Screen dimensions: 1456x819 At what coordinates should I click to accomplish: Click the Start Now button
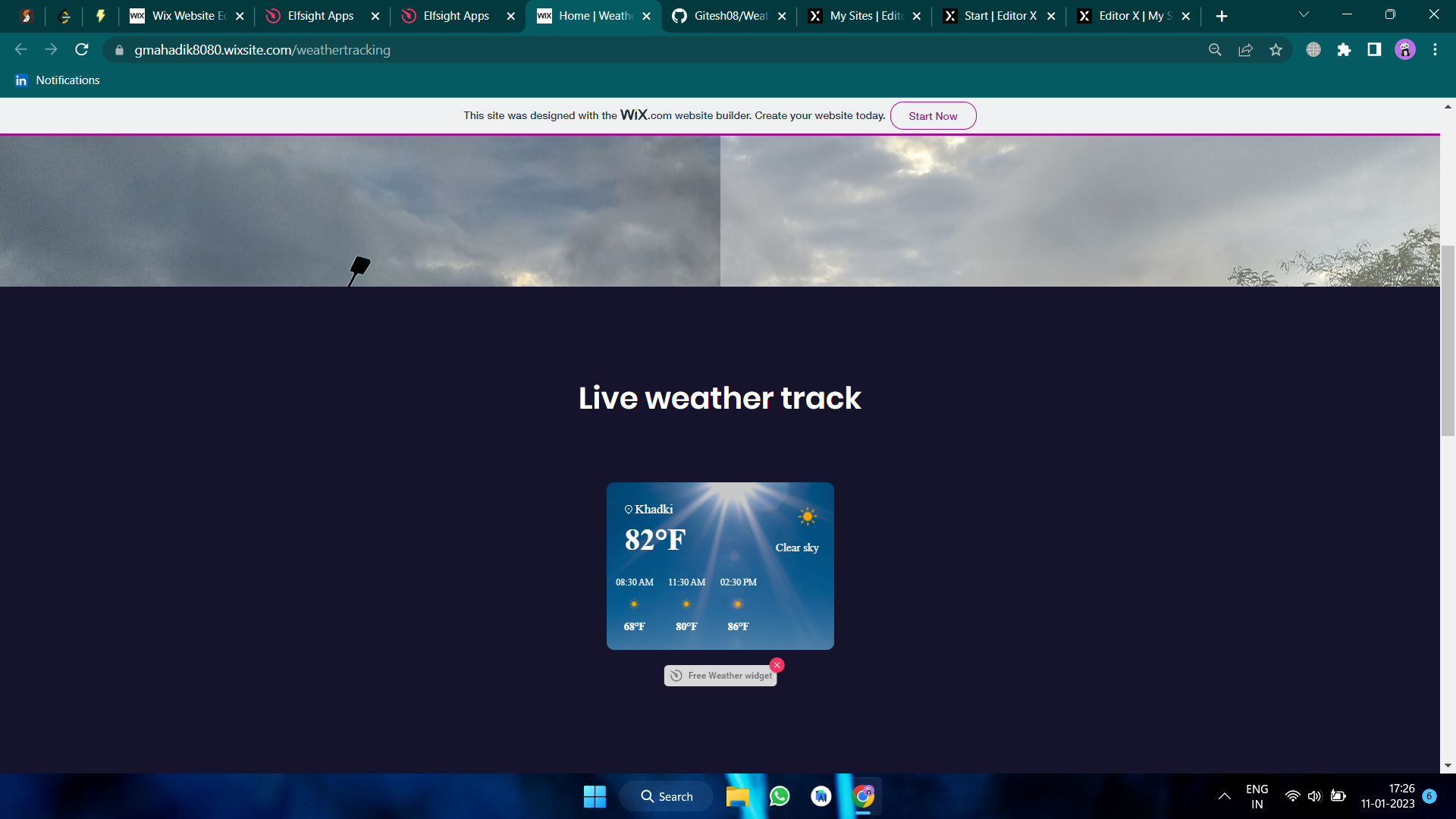(x=933, y=116)
